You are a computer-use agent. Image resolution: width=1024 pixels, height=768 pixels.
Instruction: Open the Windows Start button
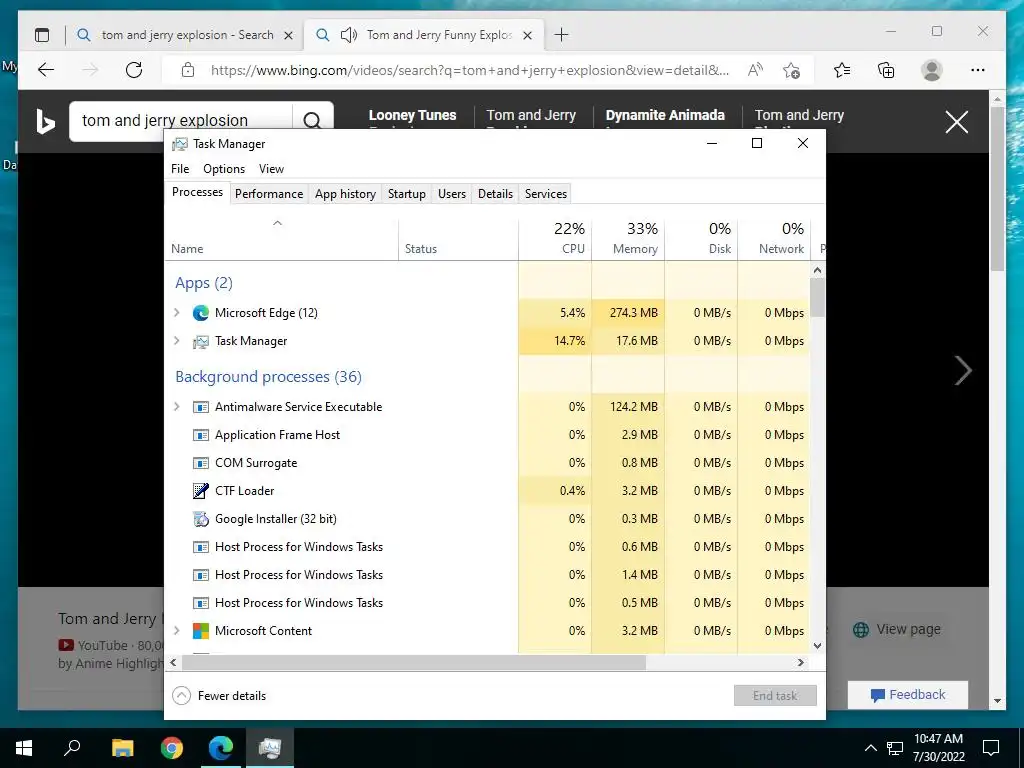point(24,748)
